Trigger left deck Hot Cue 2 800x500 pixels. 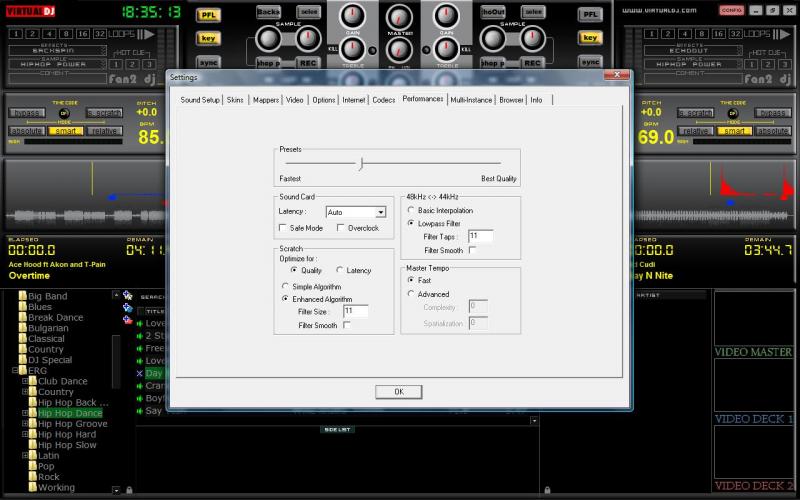pyautogui.click(x=132, y=64)
